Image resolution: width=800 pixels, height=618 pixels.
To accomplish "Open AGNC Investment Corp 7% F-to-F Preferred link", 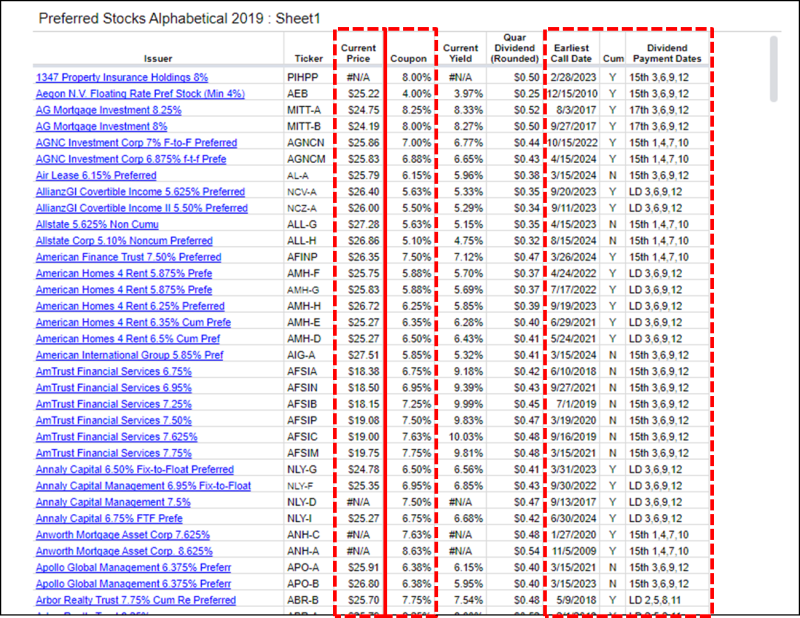I will pyautogui.click(x=136, y=143).
